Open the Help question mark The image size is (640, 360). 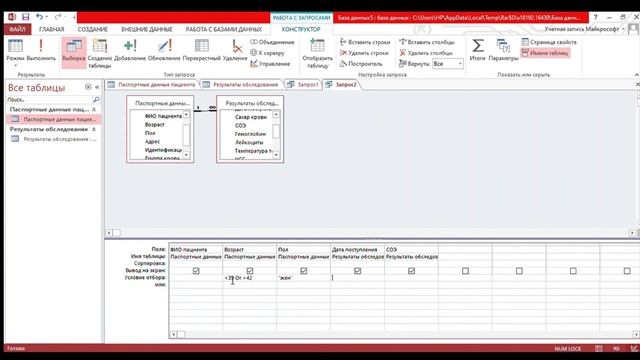(596, 17)
